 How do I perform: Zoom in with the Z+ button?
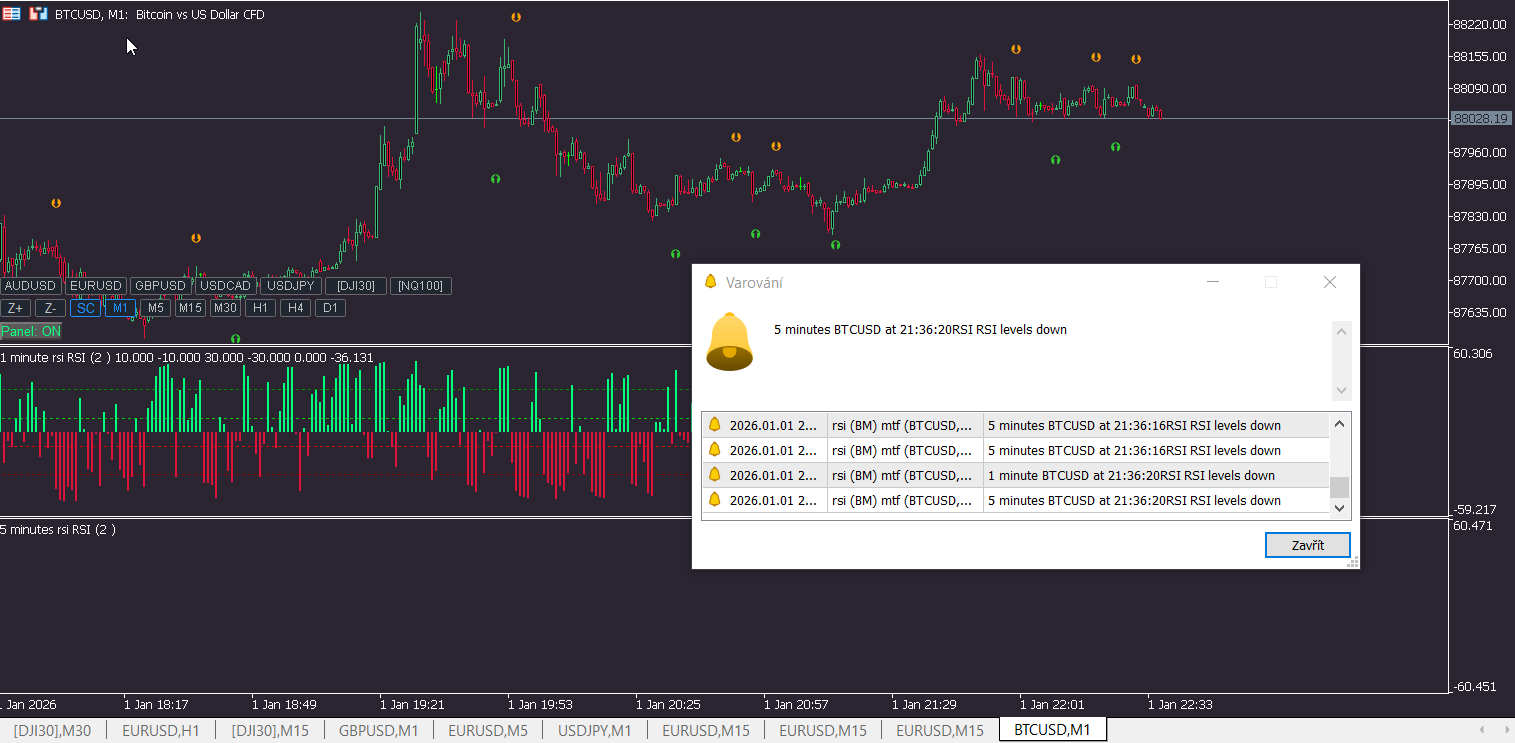click(16, 308)
